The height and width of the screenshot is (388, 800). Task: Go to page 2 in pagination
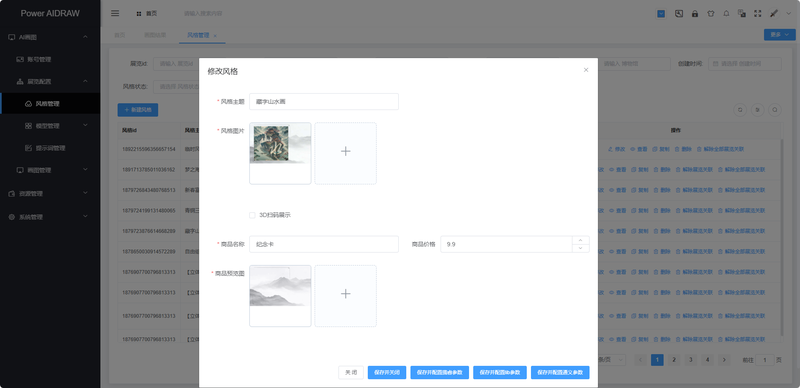673,359
